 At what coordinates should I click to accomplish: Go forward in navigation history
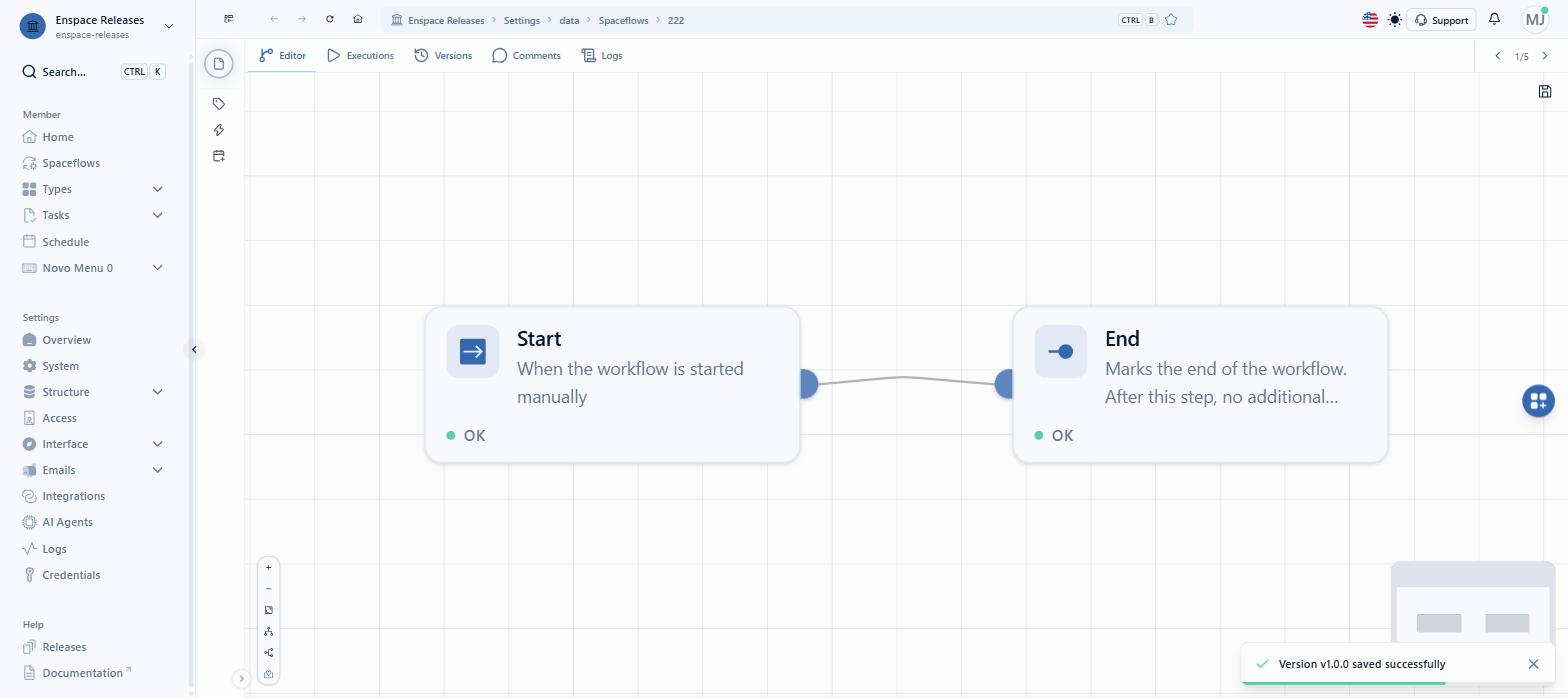302,19
